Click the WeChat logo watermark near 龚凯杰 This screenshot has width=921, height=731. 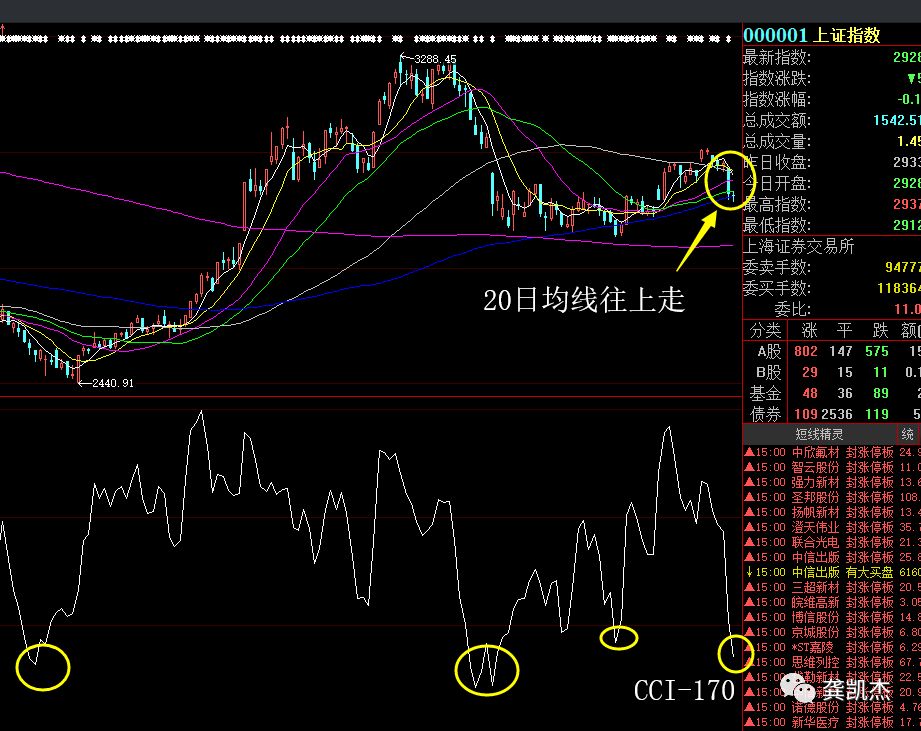pyautogui.click(x=795, y=686)
